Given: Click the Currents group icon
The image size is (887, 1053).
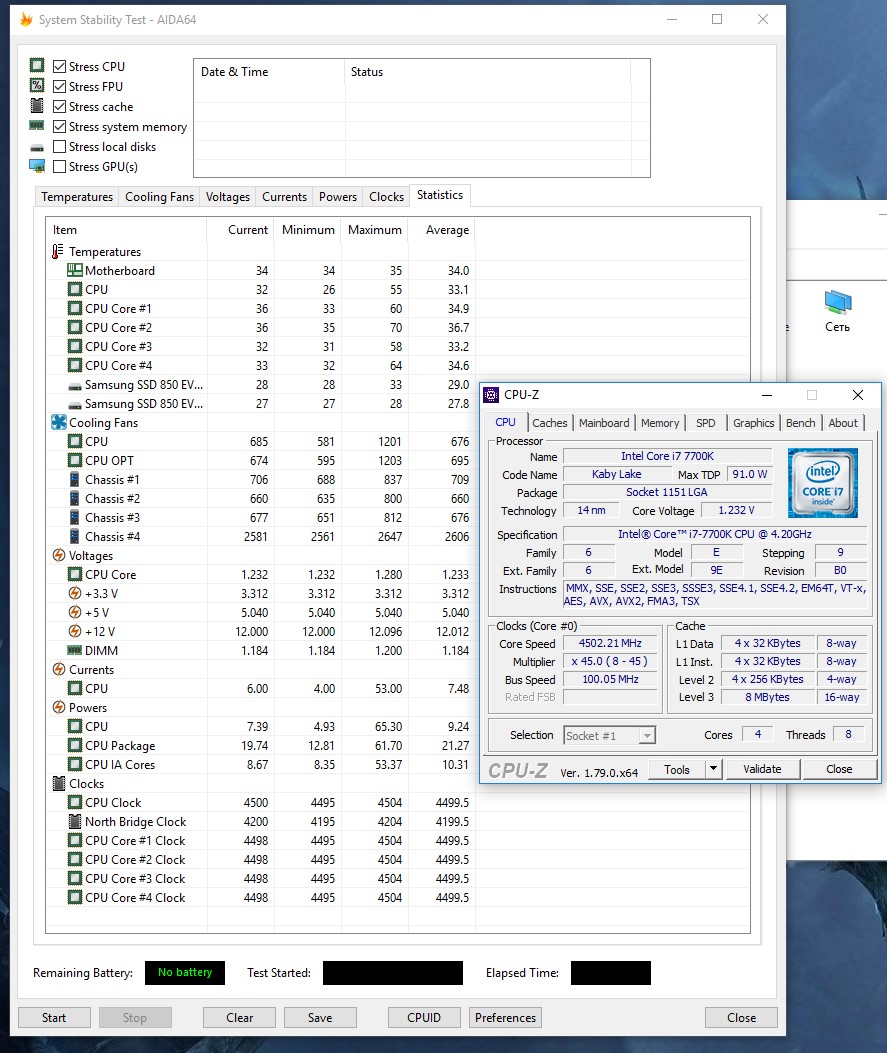Looking at the screenshot, I should tap(58, 670).
